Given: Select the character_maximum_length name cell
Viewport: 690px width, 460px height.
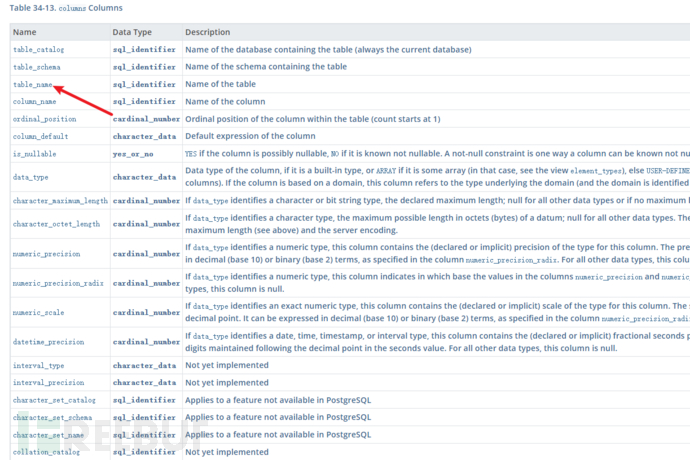Looking at the screenshot, I should 60,201.
